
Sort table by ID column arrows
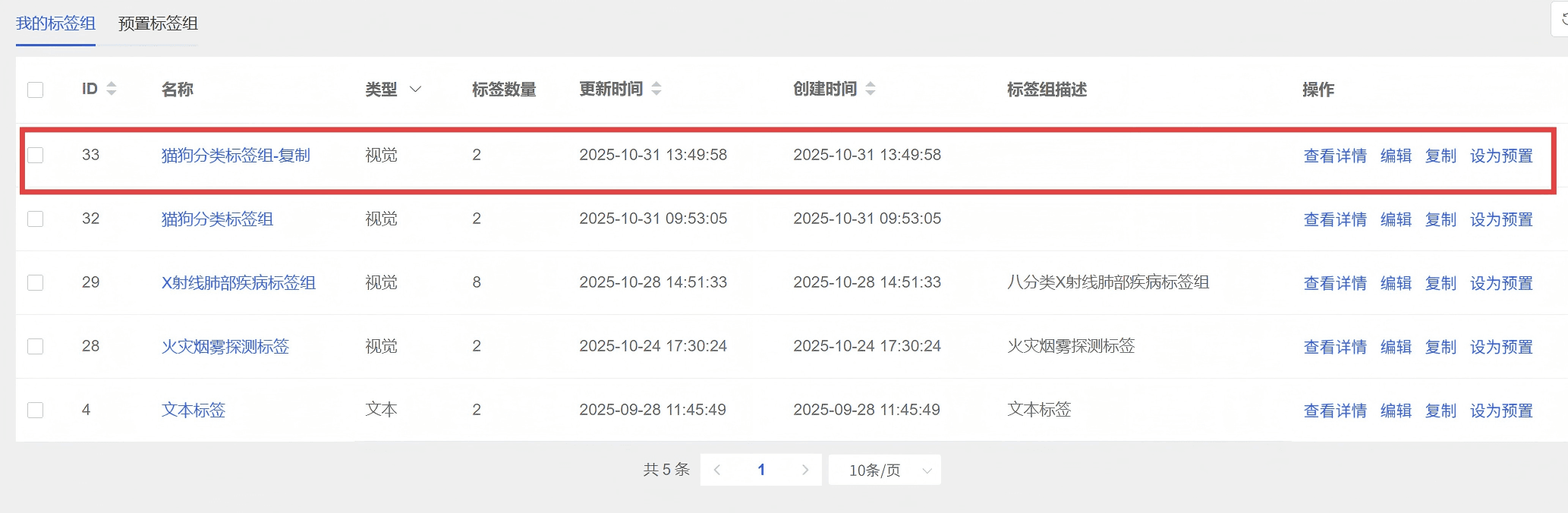112,89
